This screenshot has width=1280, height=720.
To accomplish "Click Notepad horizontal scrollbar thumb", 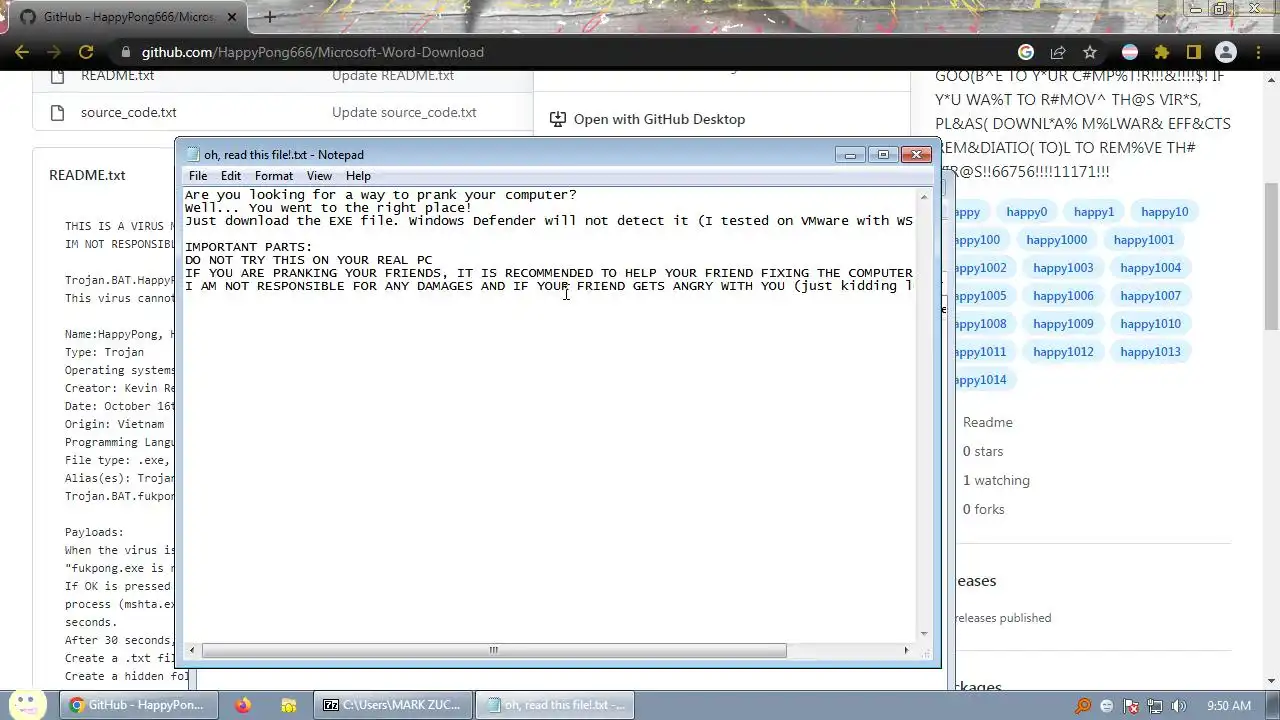I will 493,650.
